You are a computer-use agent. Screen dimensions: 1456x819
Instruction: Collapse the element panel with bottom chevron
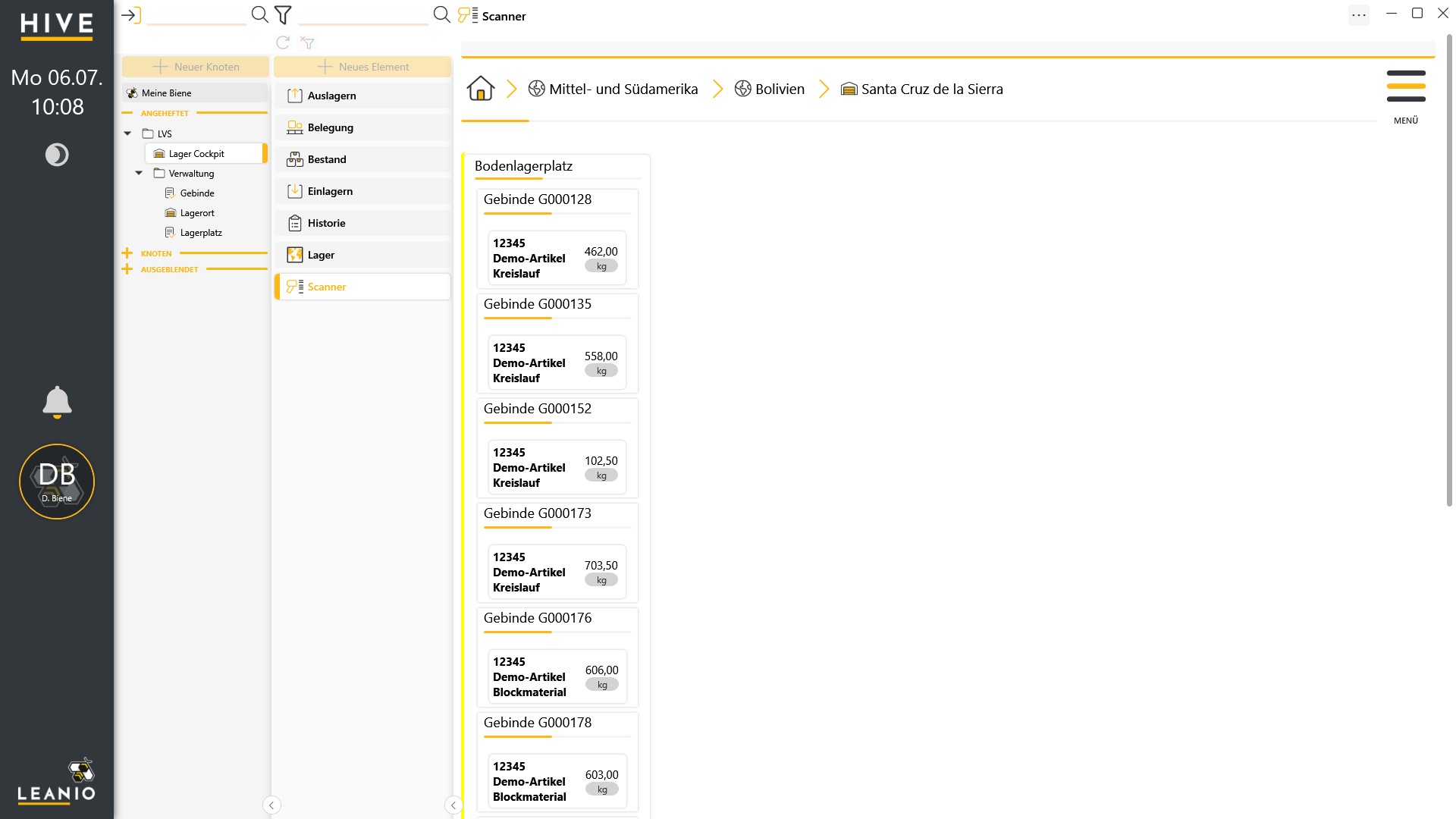pyautogui.click(x=453, y=805)
